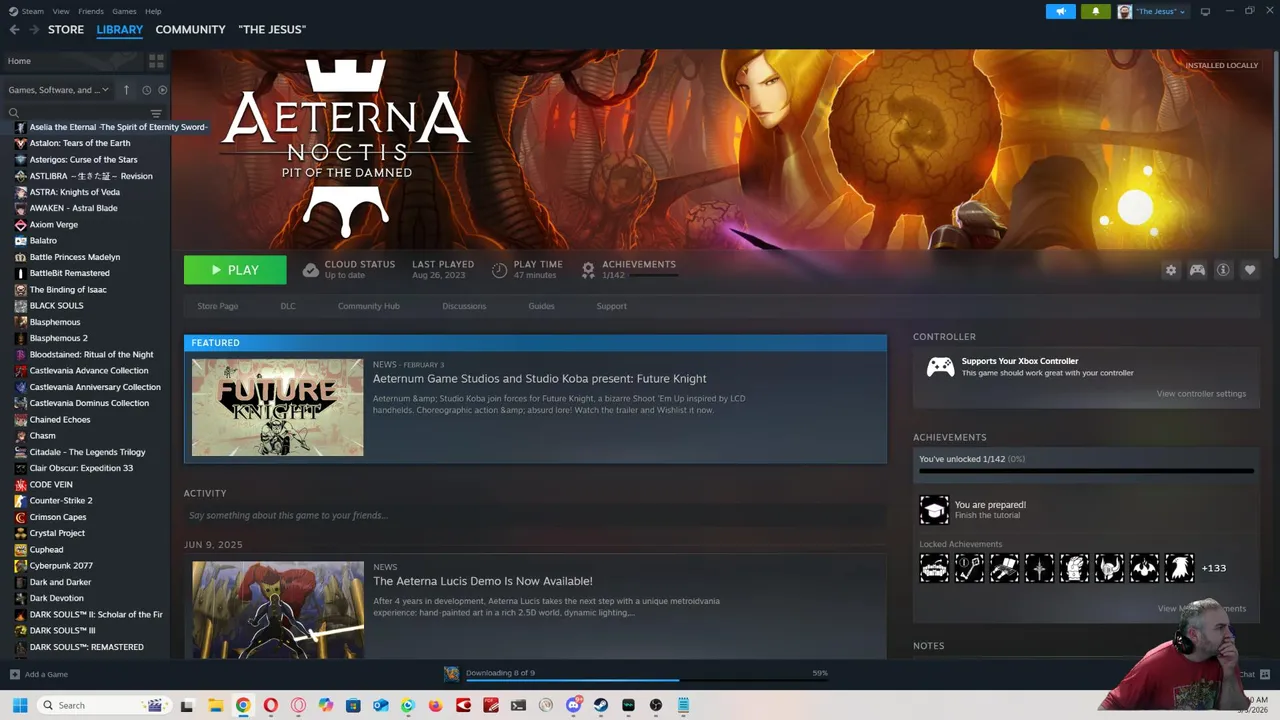Open the Discussions link
Image resolution: width=1280 pixels, height=720 pixels.
click(x=464, y=306)
